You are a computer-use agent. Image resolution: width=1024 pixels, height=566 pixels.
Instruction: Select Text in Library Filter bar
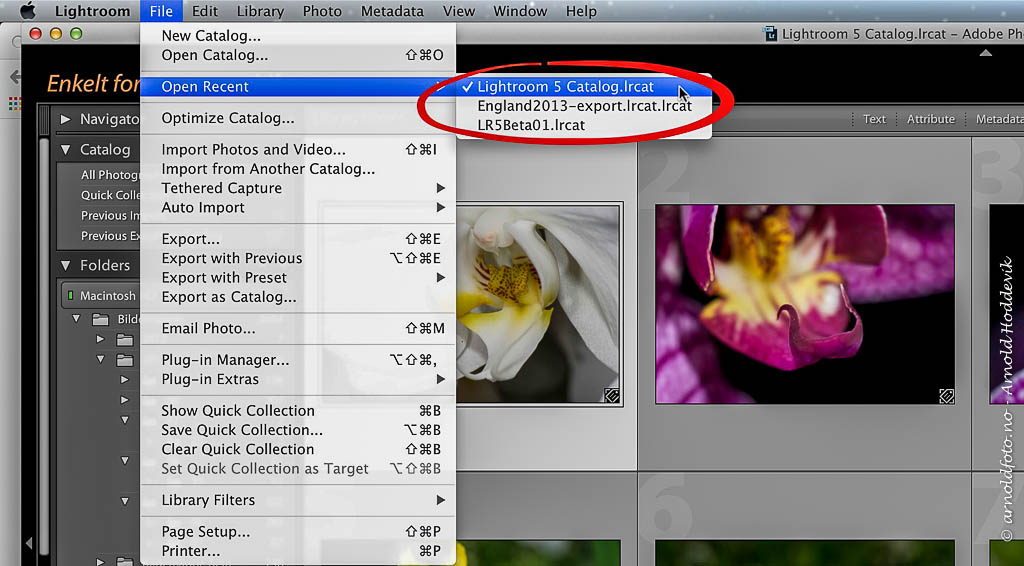tap(874, 119)
